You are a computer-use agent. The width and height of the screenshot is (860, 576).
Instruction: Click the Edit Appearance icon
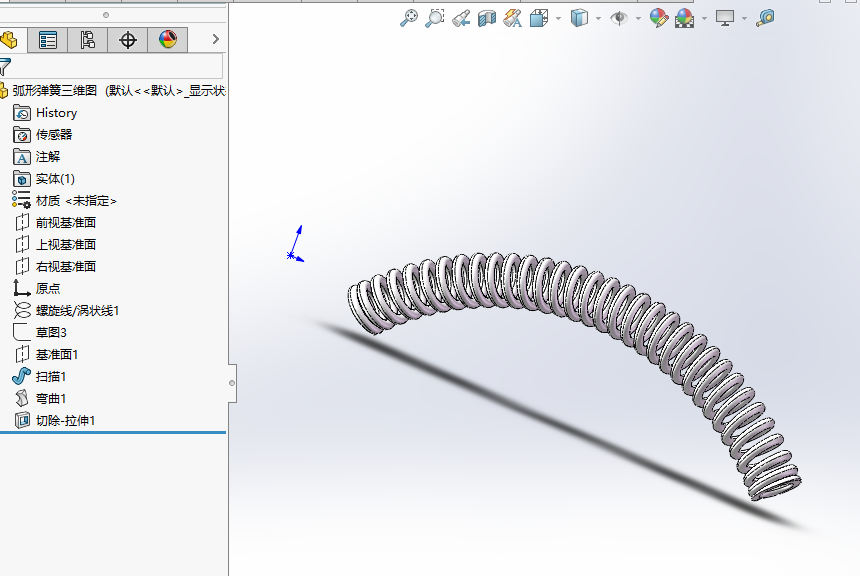pos(659,18)
